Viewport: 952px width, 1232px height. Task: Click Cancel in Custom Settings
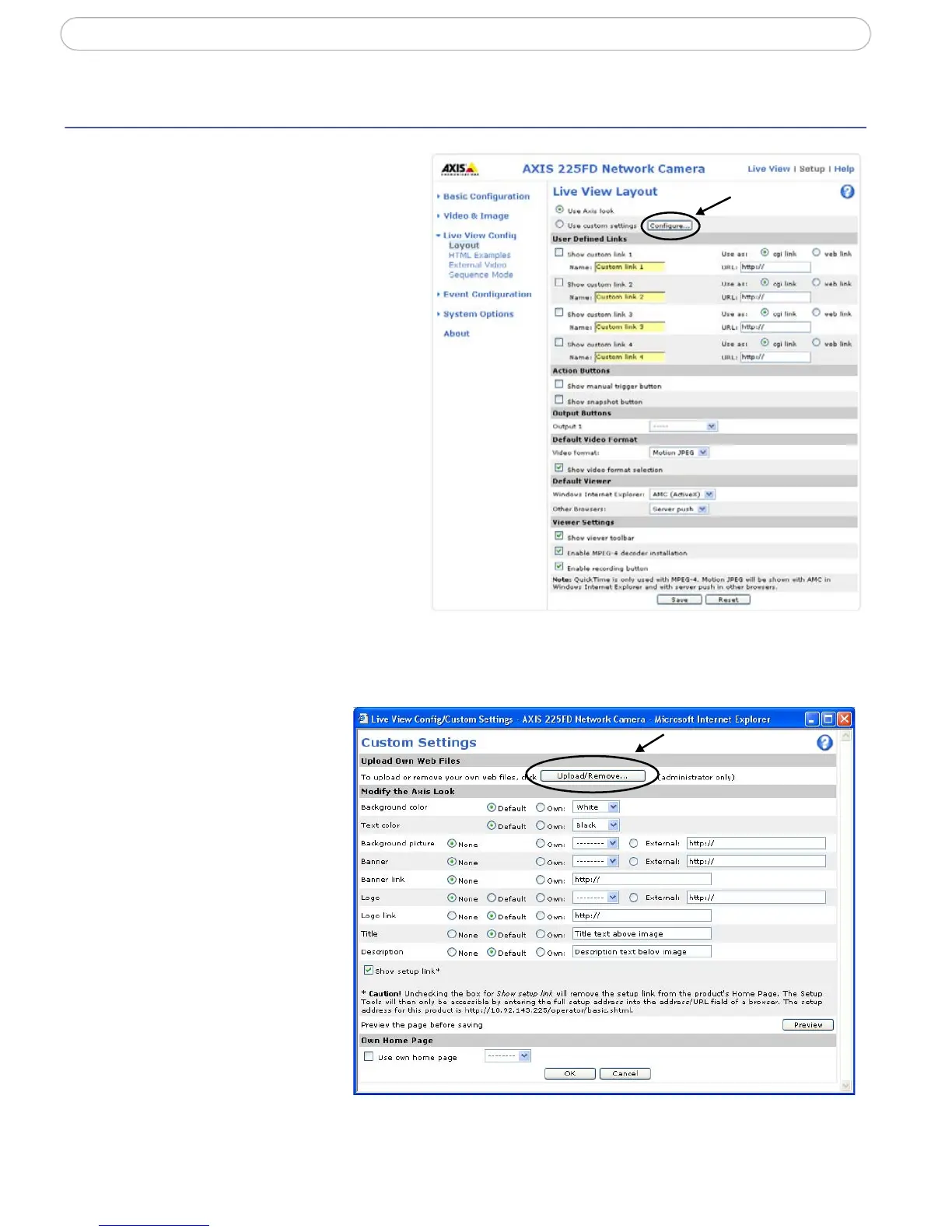tap(625, 1073)
